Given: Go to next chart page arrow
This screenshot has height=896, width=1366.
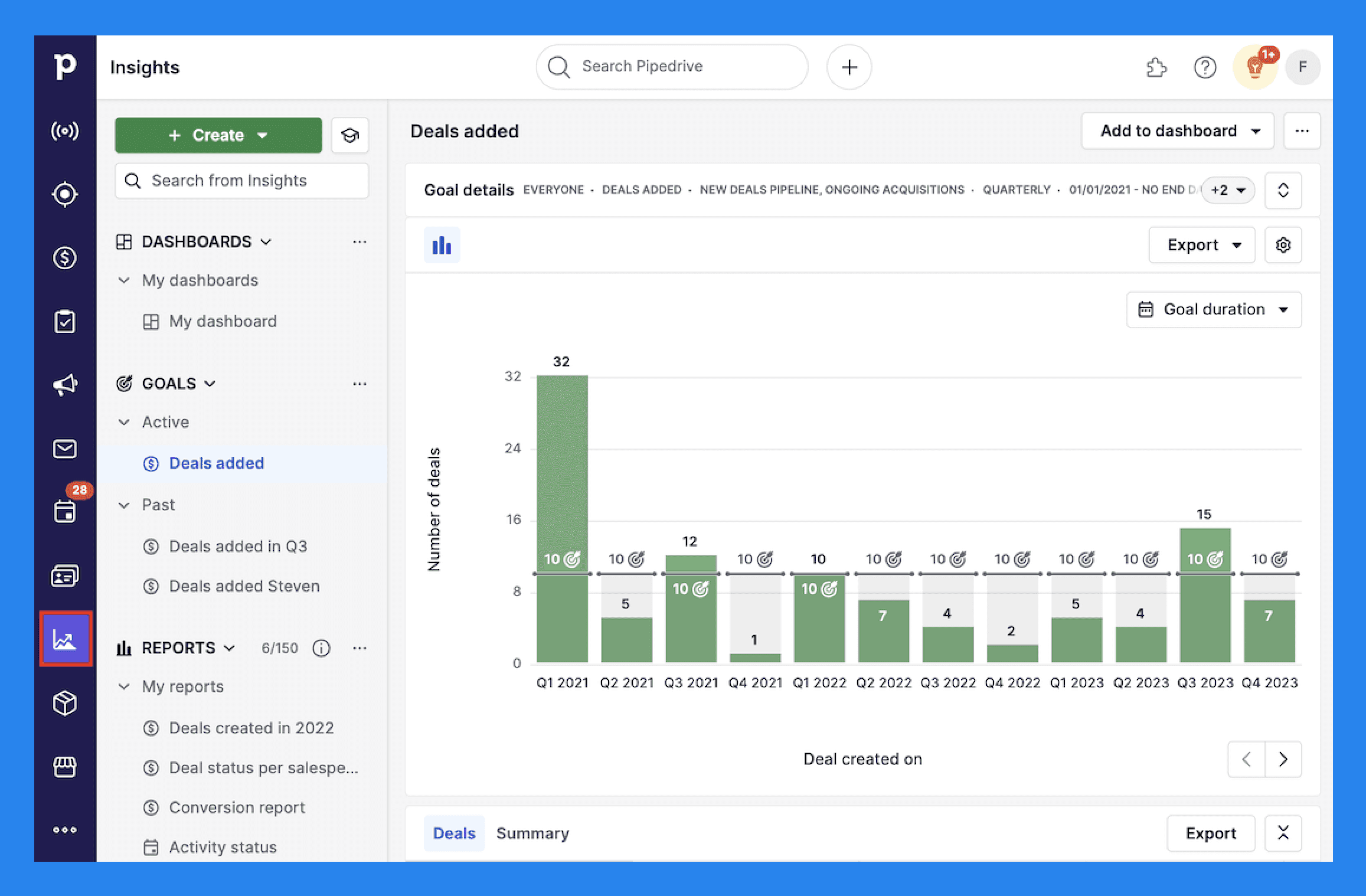Looking at the screenshot, I should point(1283,759).
